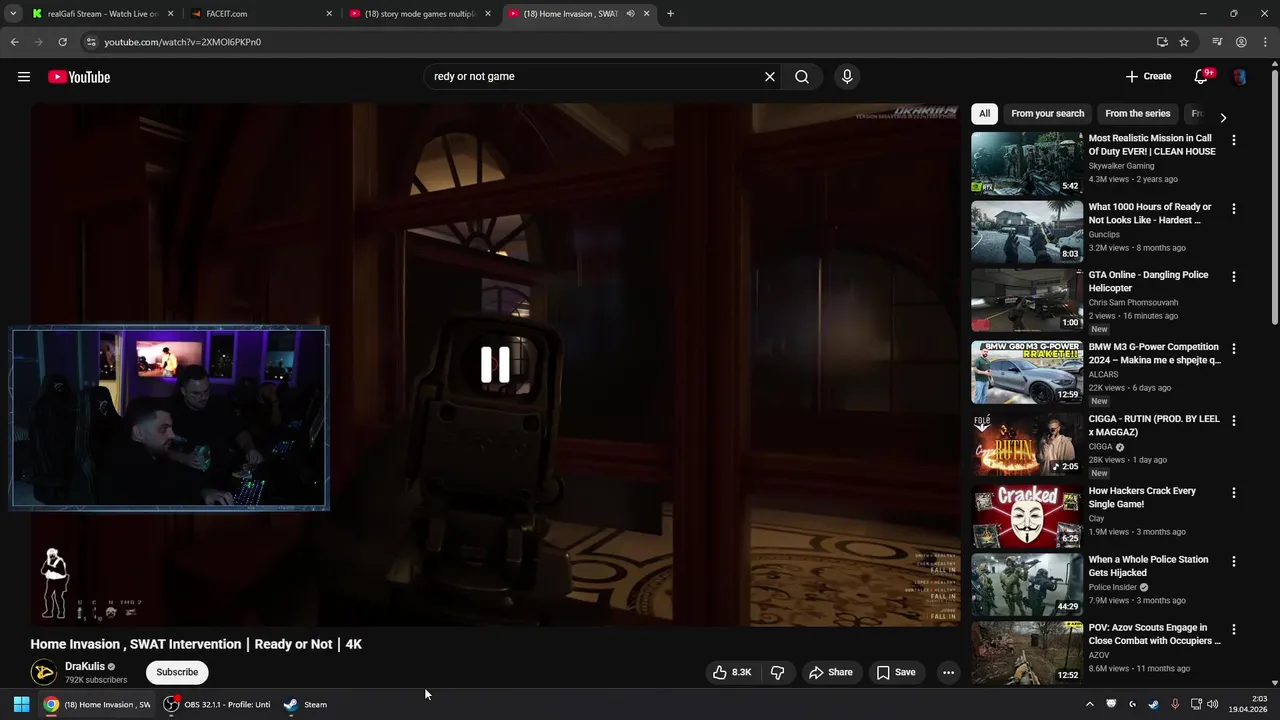
Task: Open options for CIGGA - RUTIN video
Action: point(1233,421)
